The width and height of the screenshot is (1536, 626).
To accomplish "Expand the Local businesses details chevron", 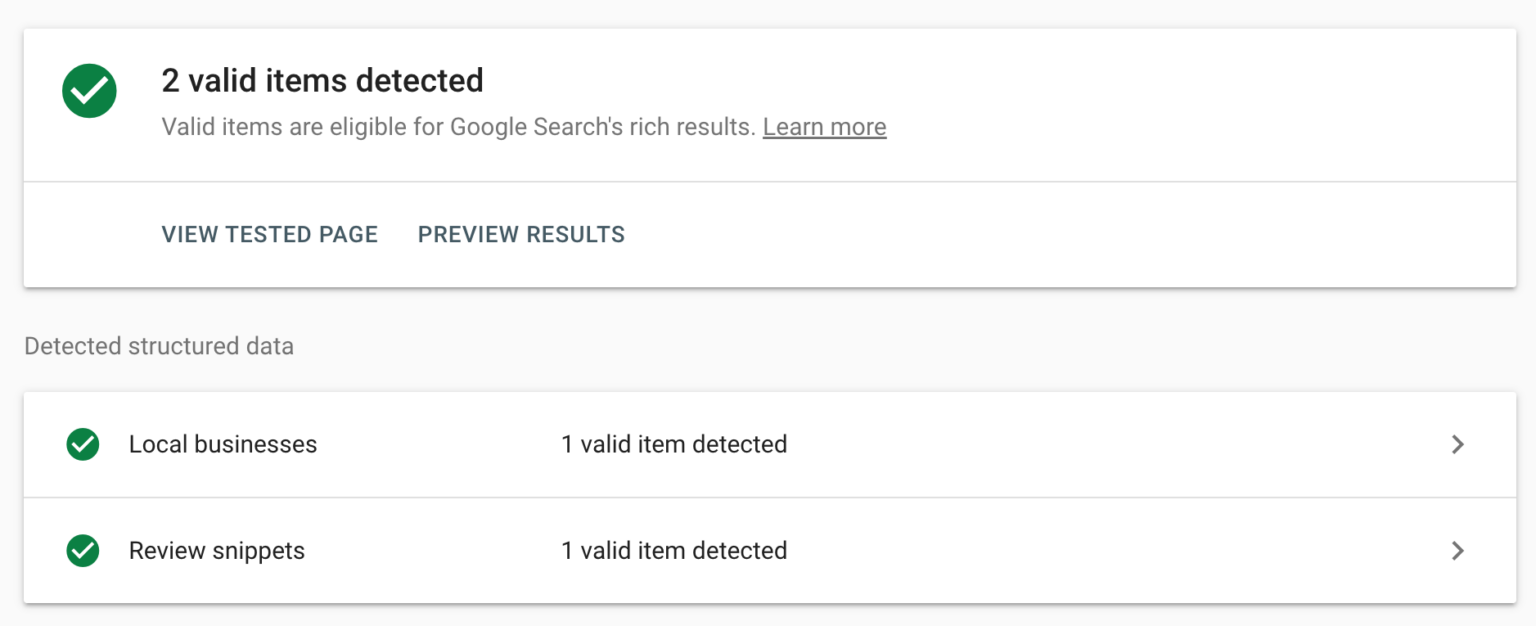I will 1458,444.
